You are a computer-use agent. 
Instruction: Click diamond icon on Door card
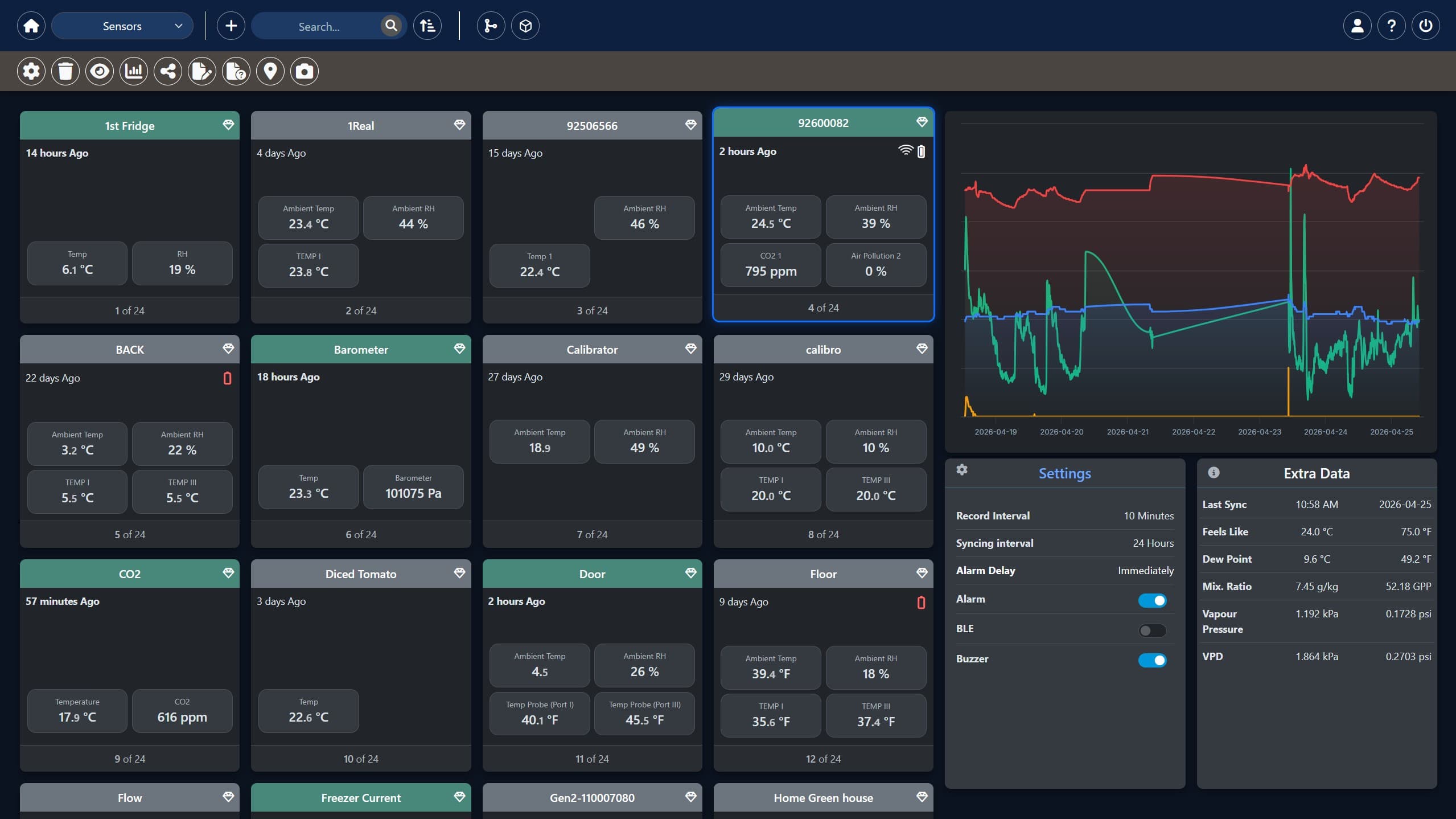[x=690, y=573]
